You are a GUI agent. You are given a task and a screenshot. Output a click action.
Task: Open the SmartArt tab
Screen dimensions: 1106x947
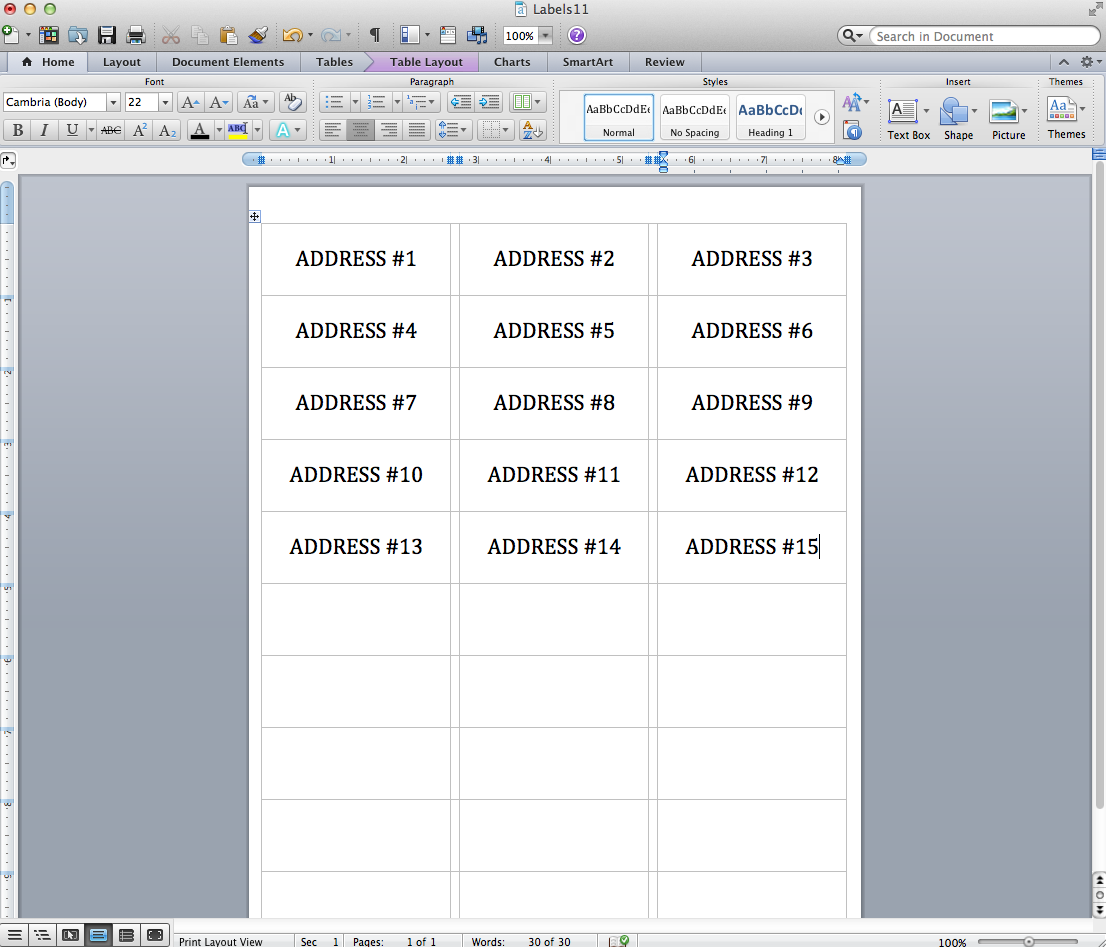pyautogui.click(x=588, y=62)
